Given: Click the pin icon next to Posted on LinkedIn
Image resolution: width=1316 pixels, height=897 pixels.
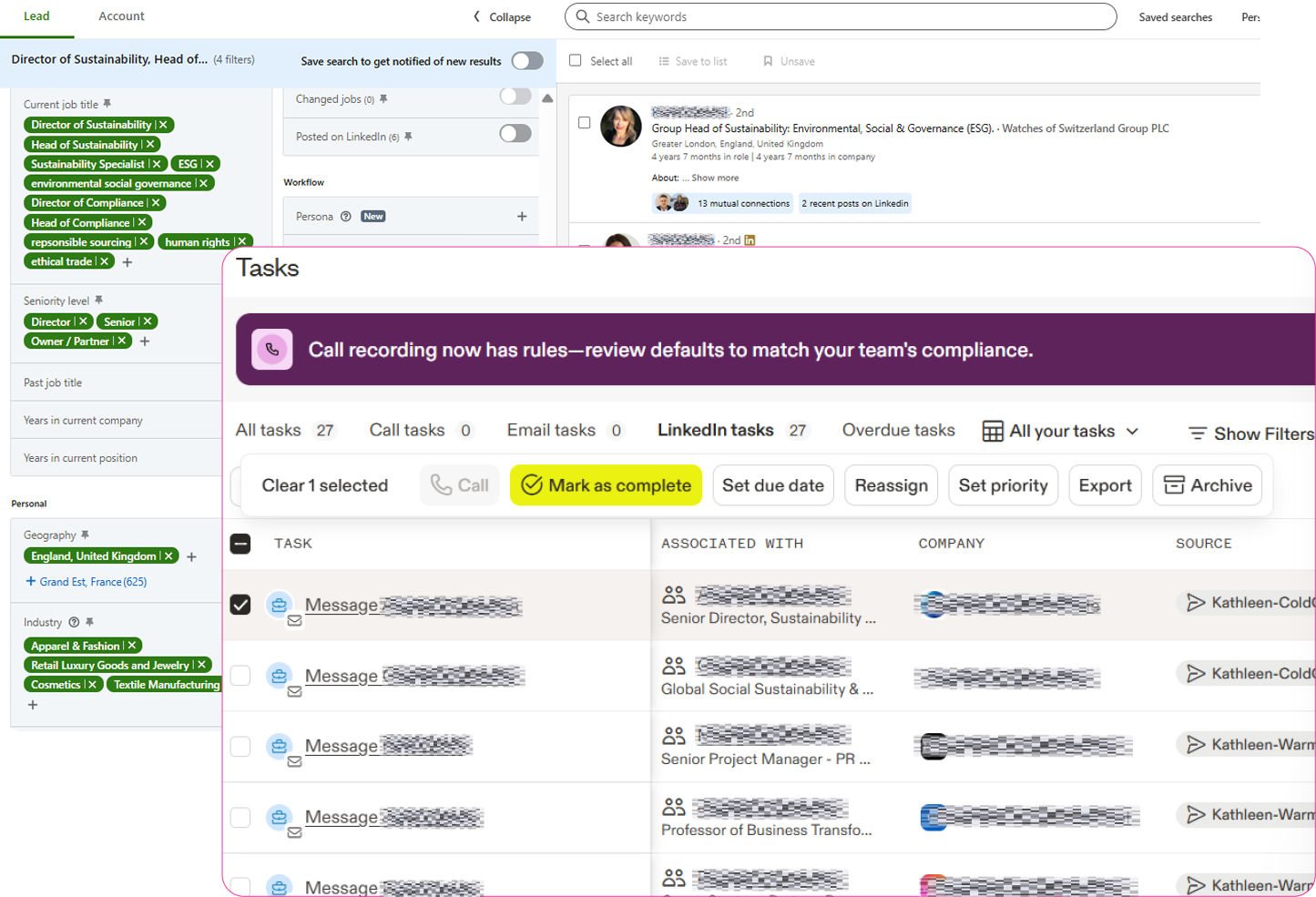Looking at the screenshot, I should (408, 137).
